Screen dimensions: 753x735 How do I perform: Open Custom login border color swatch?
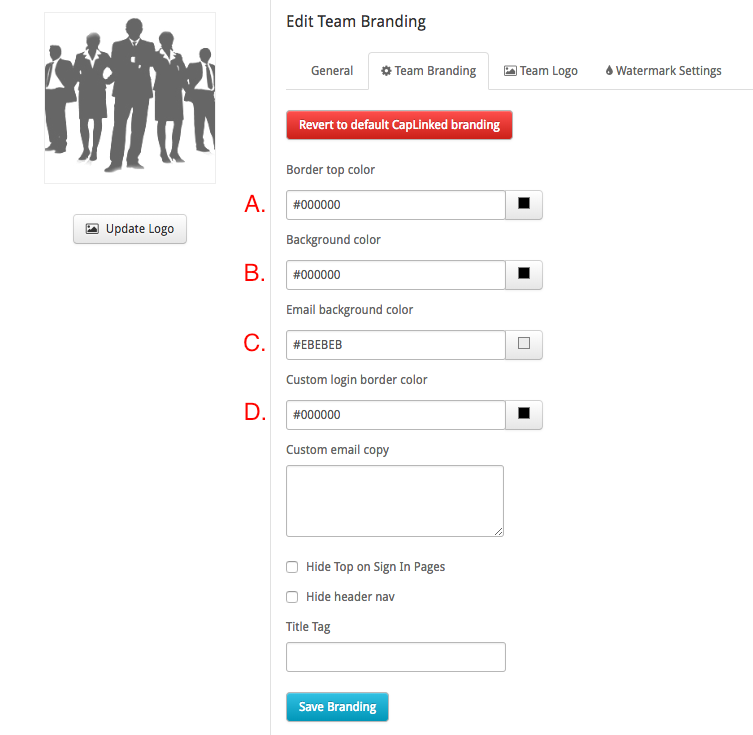coord(524,415)
